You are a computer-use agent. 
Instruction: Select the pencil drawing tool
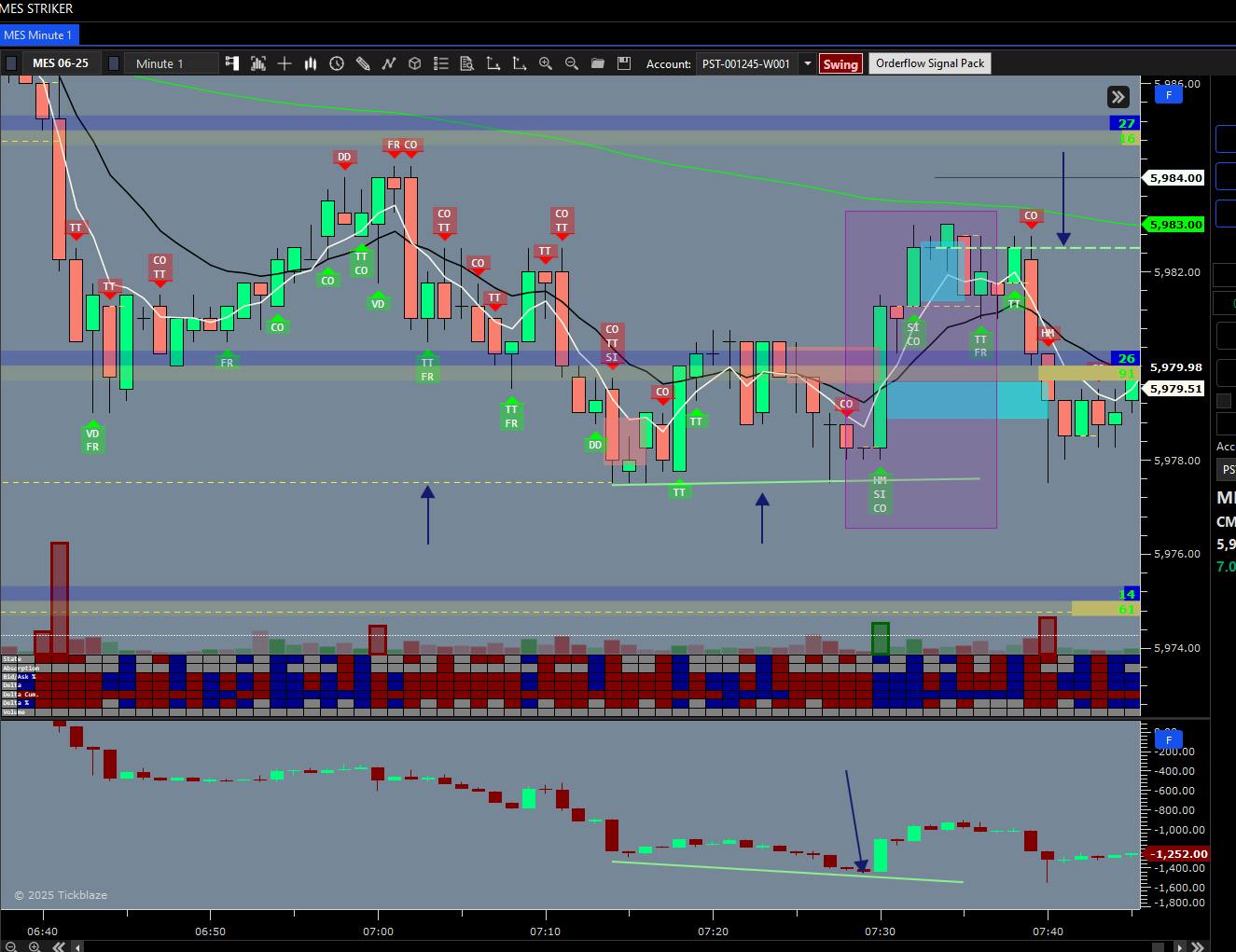pos(363,63)
